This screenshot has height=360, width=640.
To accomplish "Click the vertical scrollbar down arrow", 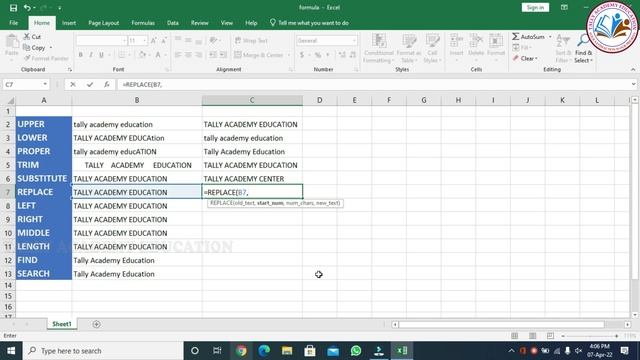I will 635,315.
